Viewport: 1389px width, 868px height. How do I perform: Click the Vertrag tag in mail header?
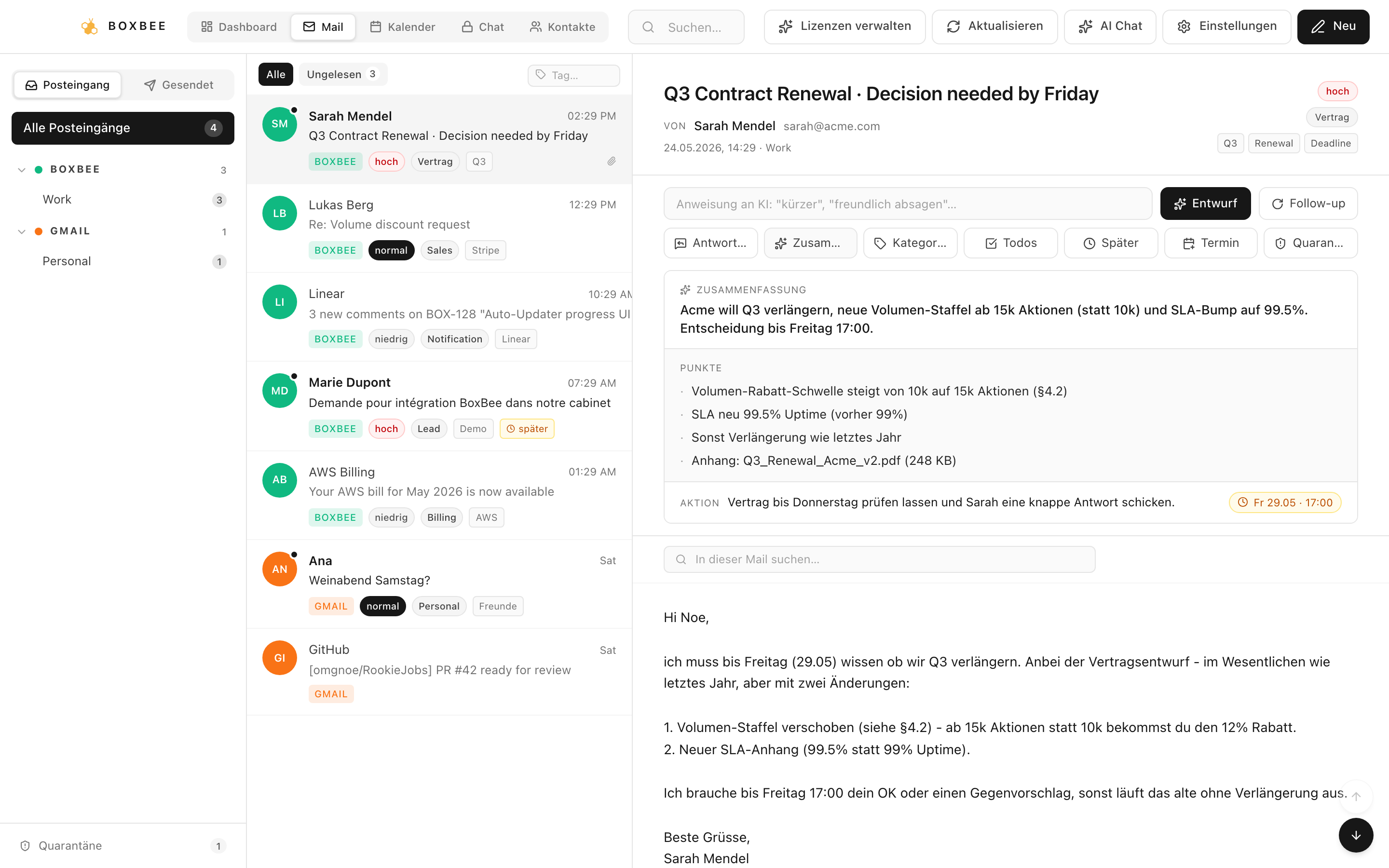pyautogui.click(x=1332, y=117)
